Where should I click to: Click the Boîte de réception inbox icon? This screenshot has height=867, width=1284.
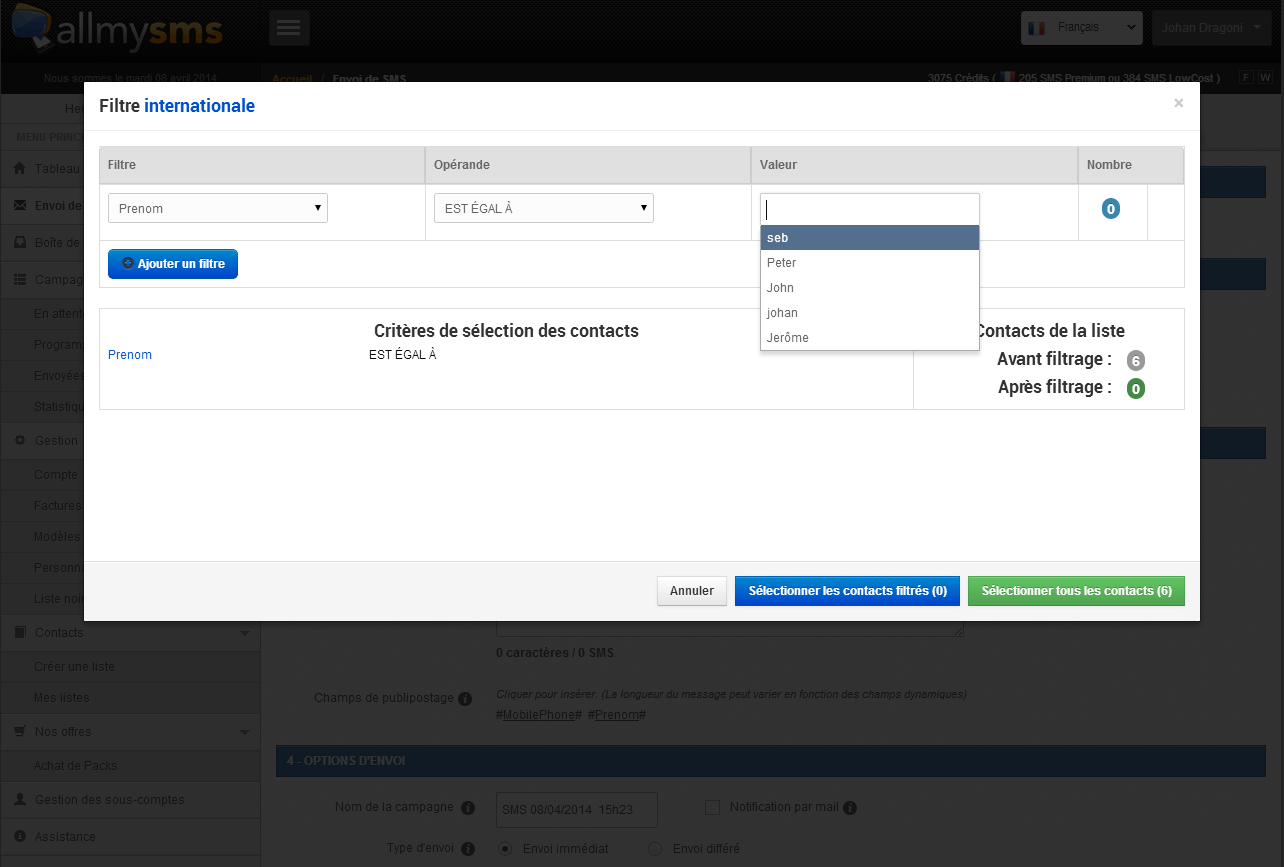click(20, 243)
